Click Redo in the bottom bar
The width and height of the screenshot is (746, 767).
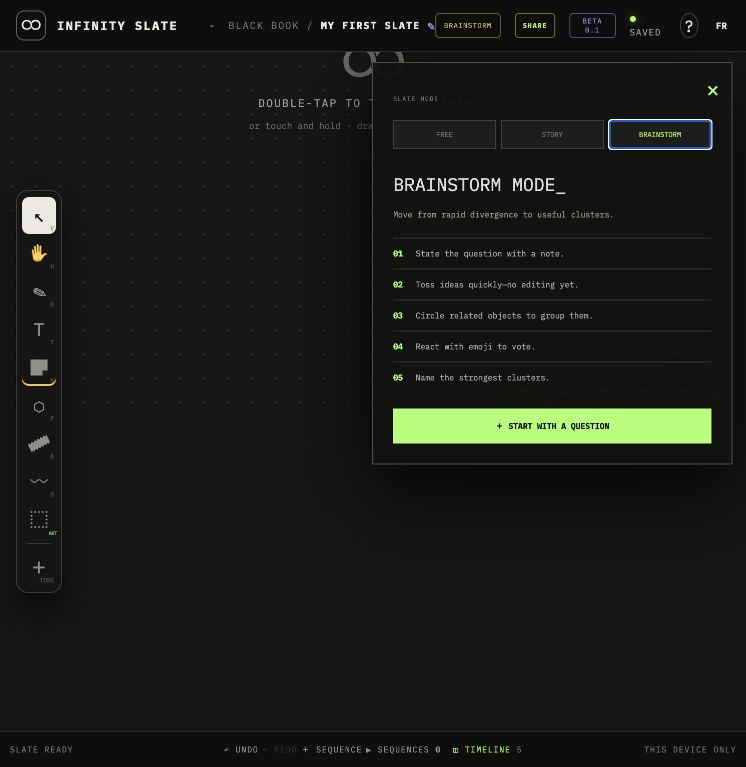(x=280, y=749)
